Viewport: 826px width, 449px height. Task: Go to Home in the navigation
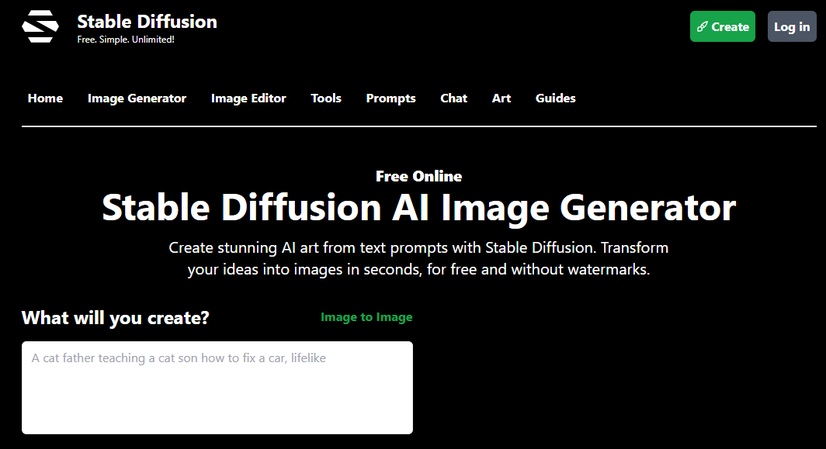tap(45, 98)
